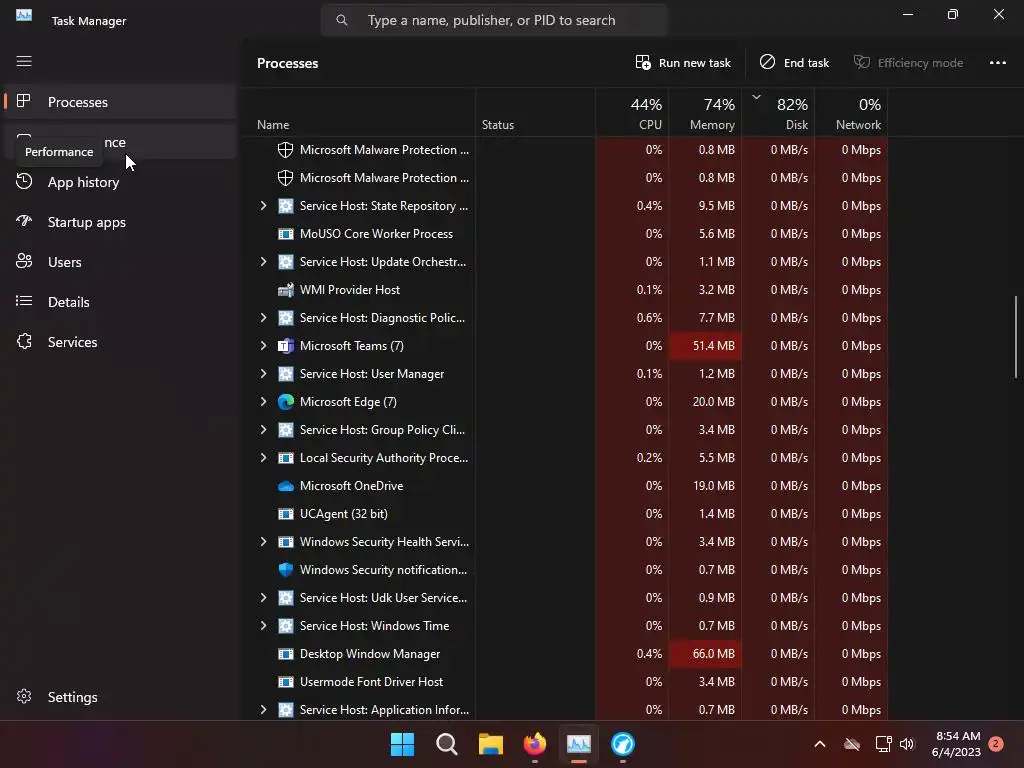The image size is (1024, 768).
Task: Expand the Microsoft Teams (7) group
Action: point(263,346)
